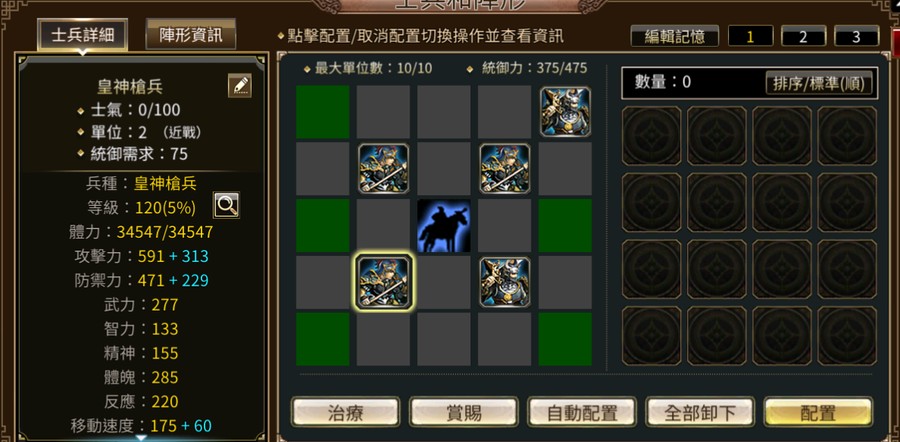This screenshot has width=900, height=442.
Task: Switch to the 陣形資訊 tab
Action: point(191,35)
